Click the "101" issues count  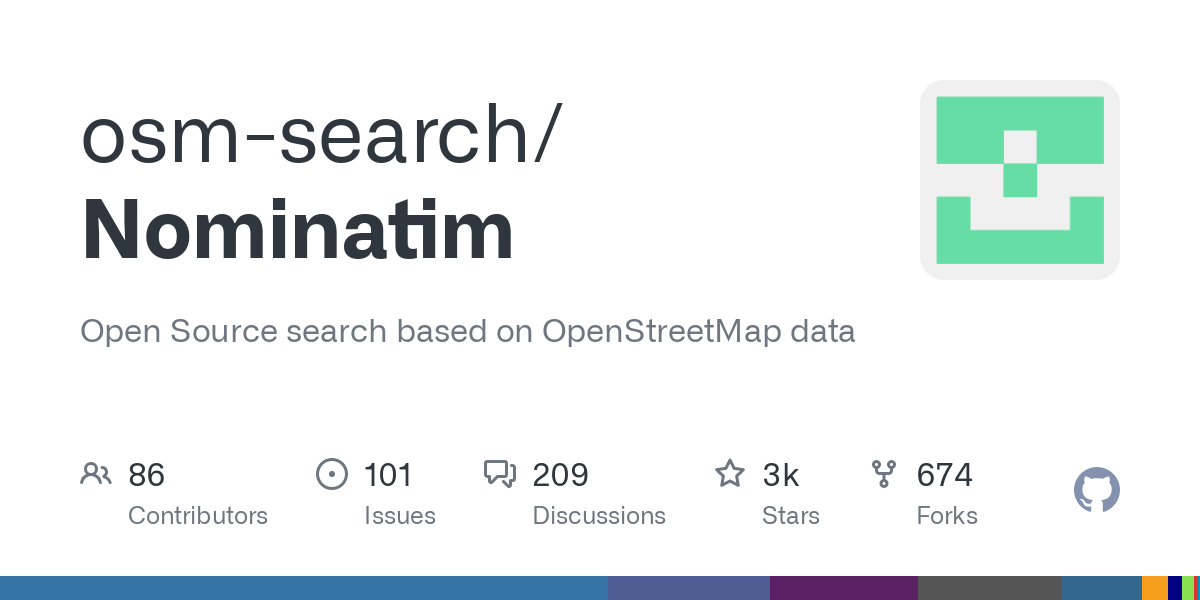tap(388, 475)
